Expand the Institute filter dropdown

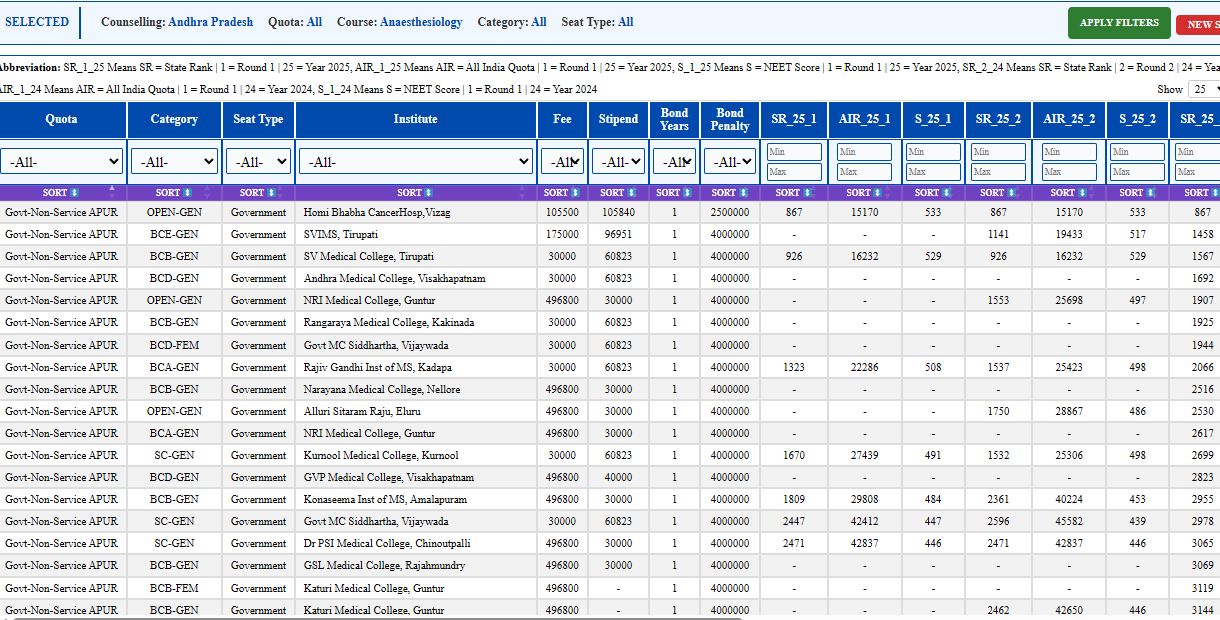tap(415, 161)
